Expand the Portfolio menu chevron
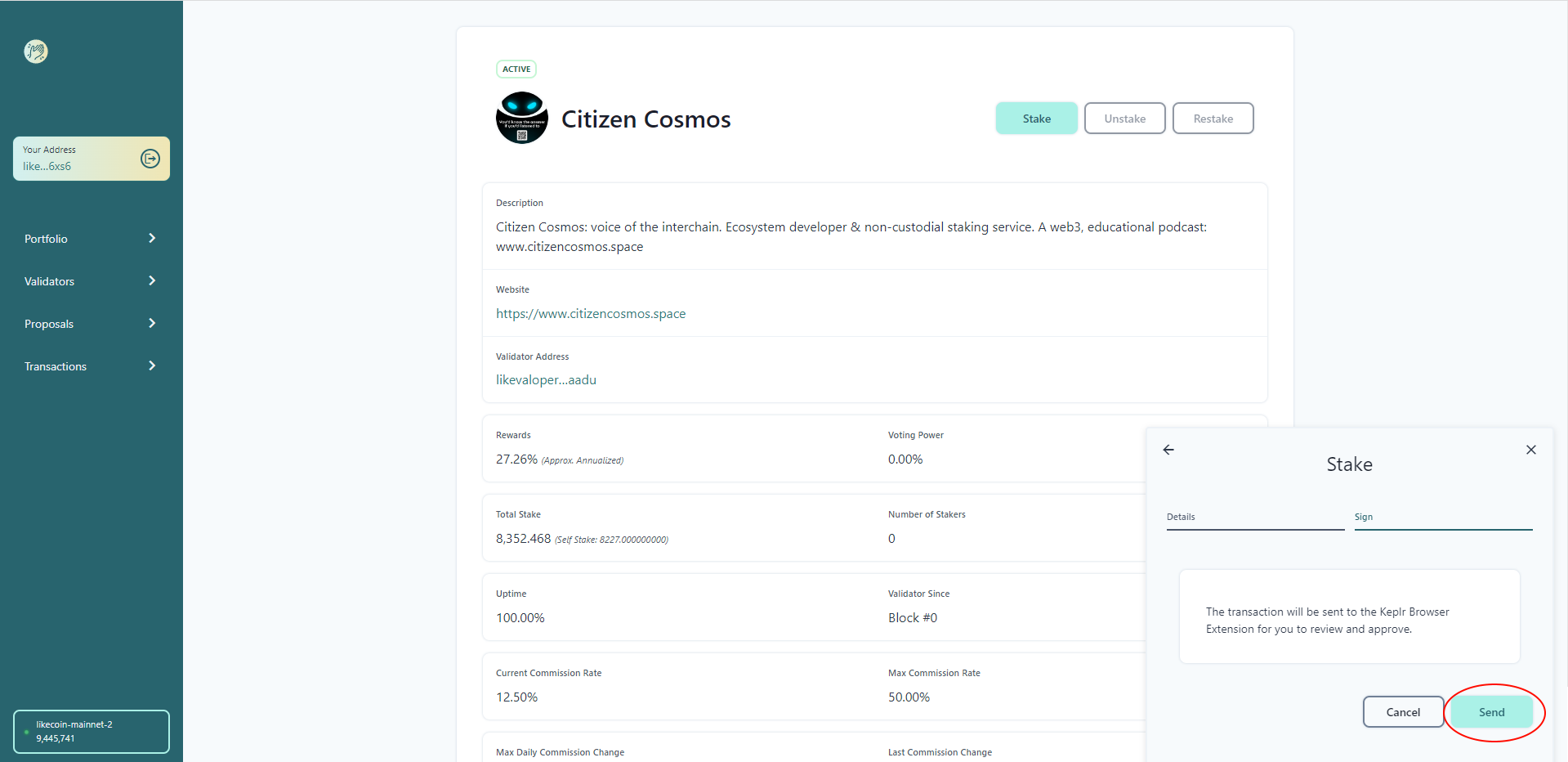Screen dimensions: 1568x762 pos(152,238)
